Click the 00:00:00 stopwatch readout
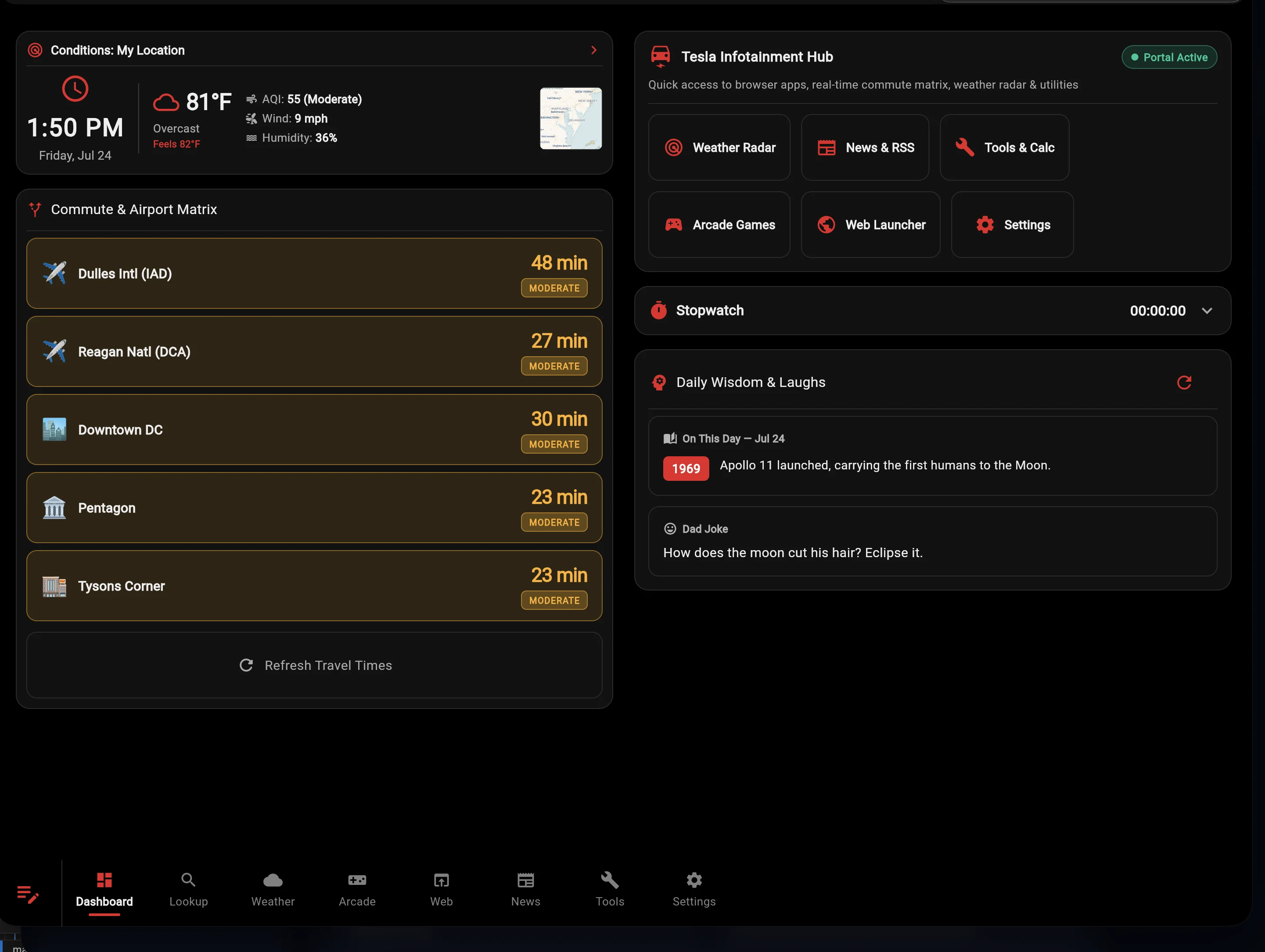Screen dimensions: 1265x952 1157,311
